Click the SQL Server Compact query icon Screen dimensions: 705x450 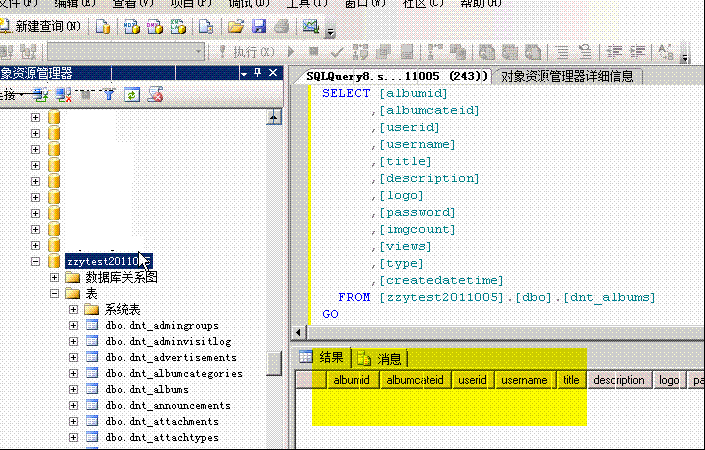206,27
